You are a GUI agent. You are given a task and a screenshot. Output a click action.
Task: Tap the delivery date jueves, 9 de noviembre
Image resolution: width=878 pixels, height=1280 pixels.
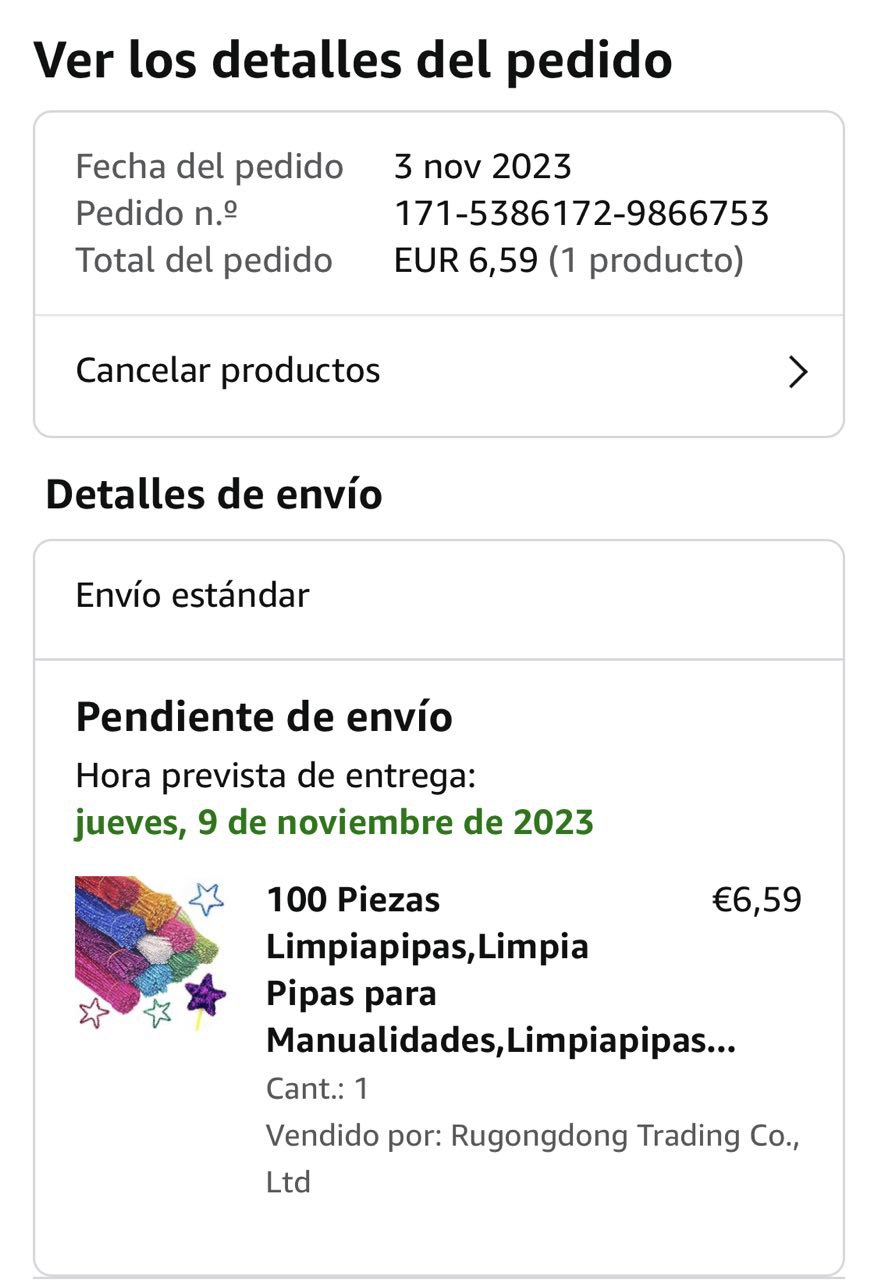tap(334, 823)
